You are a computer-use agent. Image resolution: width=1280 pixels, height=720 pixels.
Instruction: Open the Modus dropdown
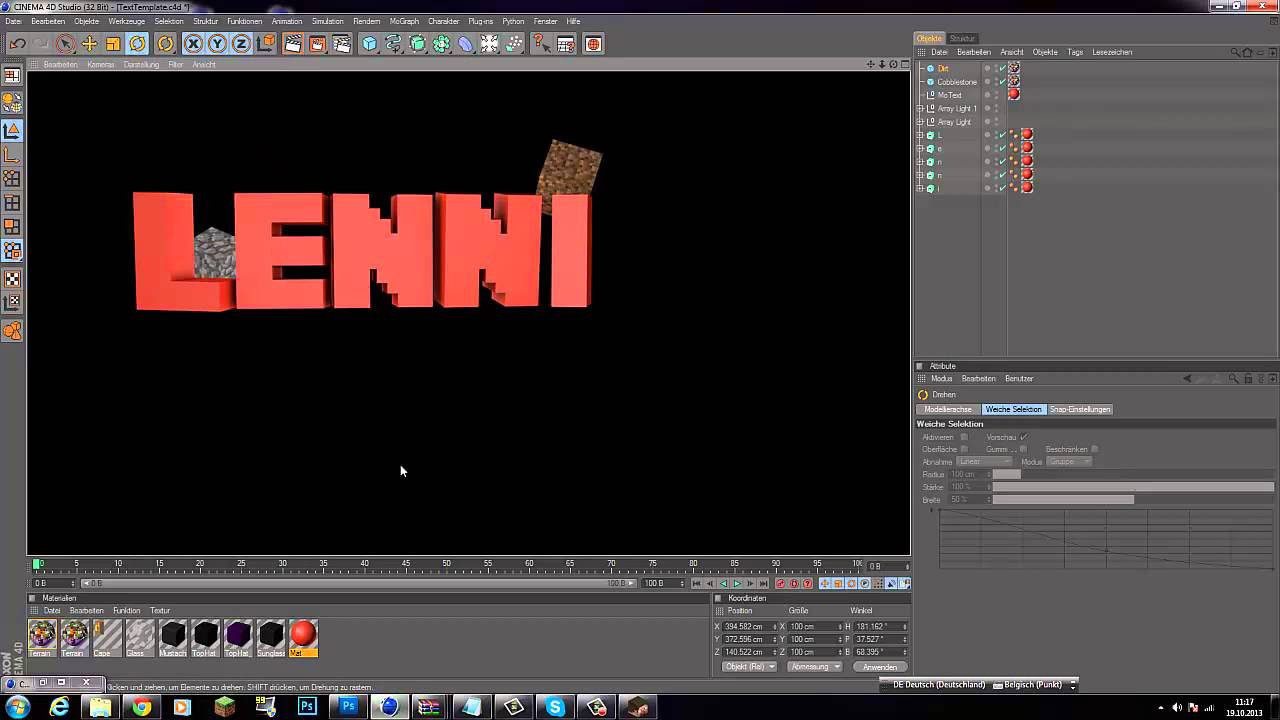click(1069, 462)
